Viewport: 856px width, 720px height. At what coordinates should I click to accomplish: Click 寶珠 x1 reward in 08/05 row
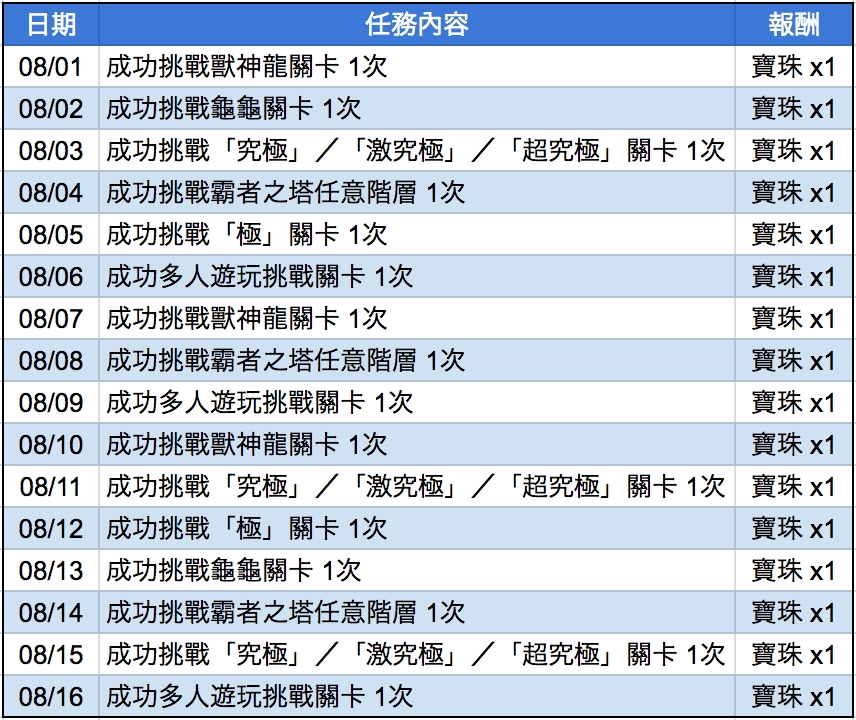click(x=793, y=235)
